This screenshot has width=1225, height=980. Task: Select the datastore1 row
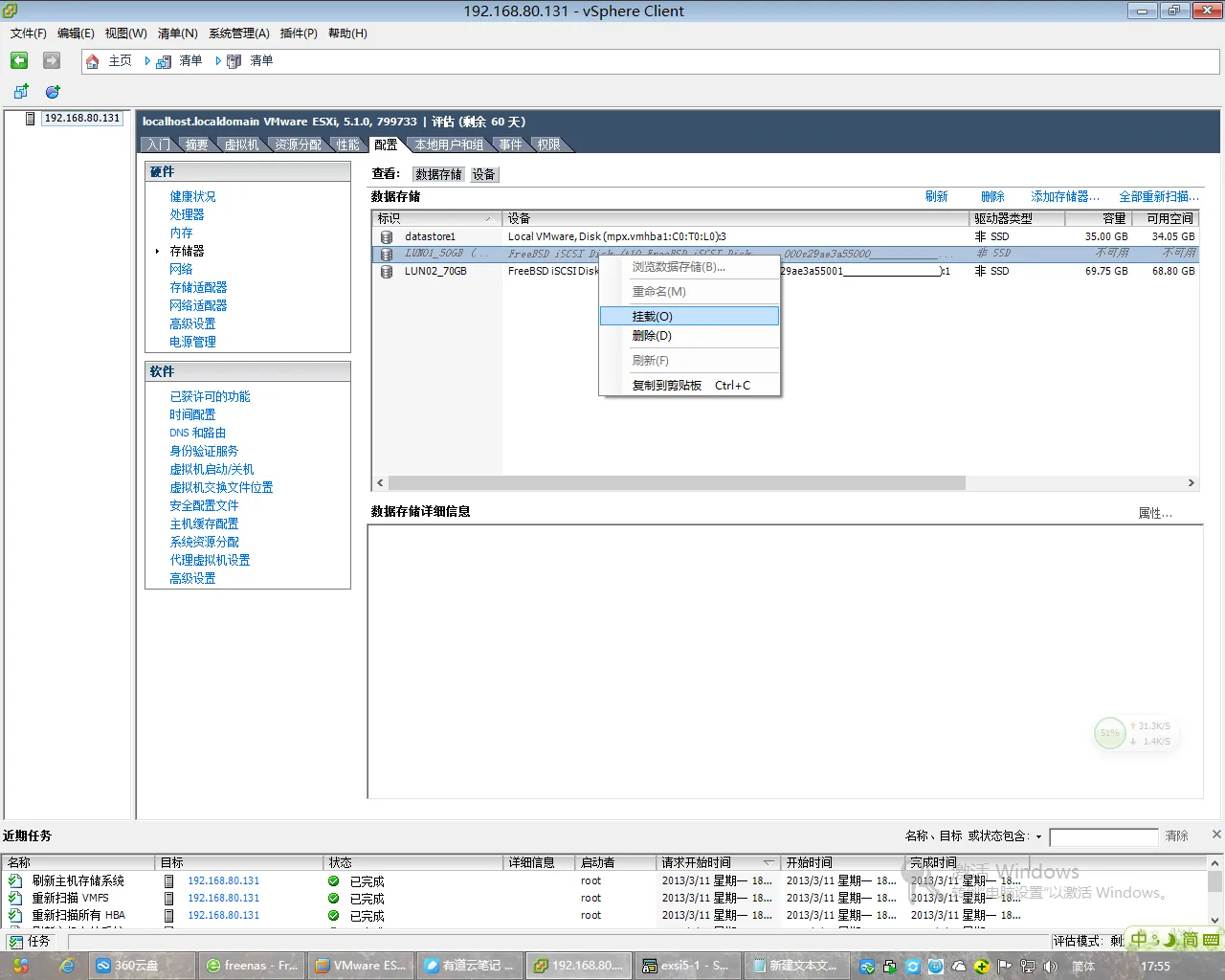tap(785, 236)
